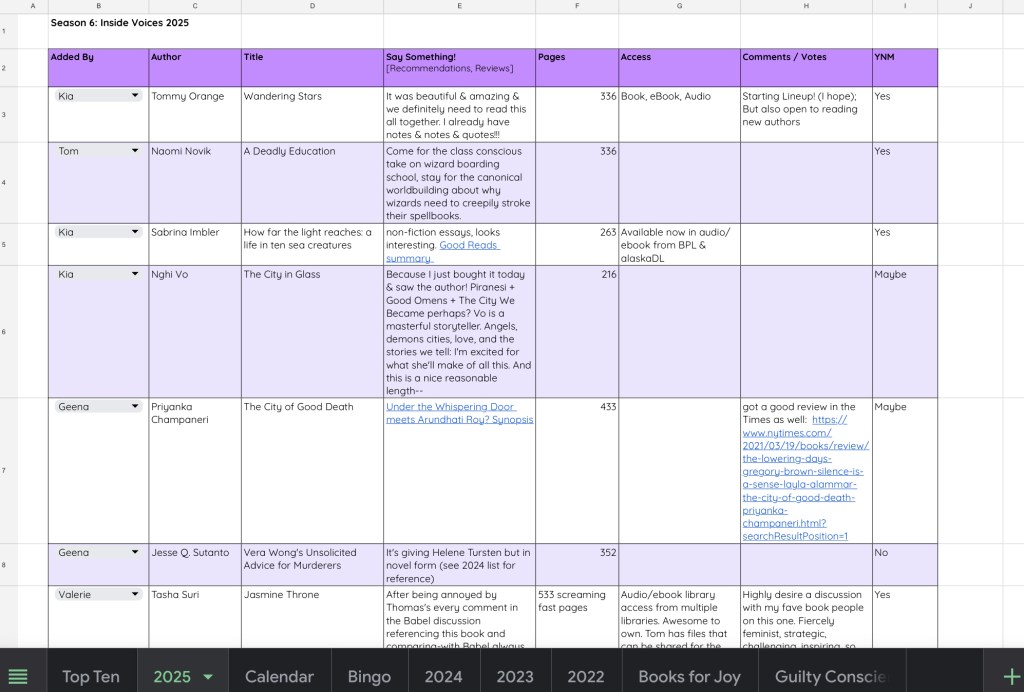Open Geena dropdown for The City of Good Death

135,407
